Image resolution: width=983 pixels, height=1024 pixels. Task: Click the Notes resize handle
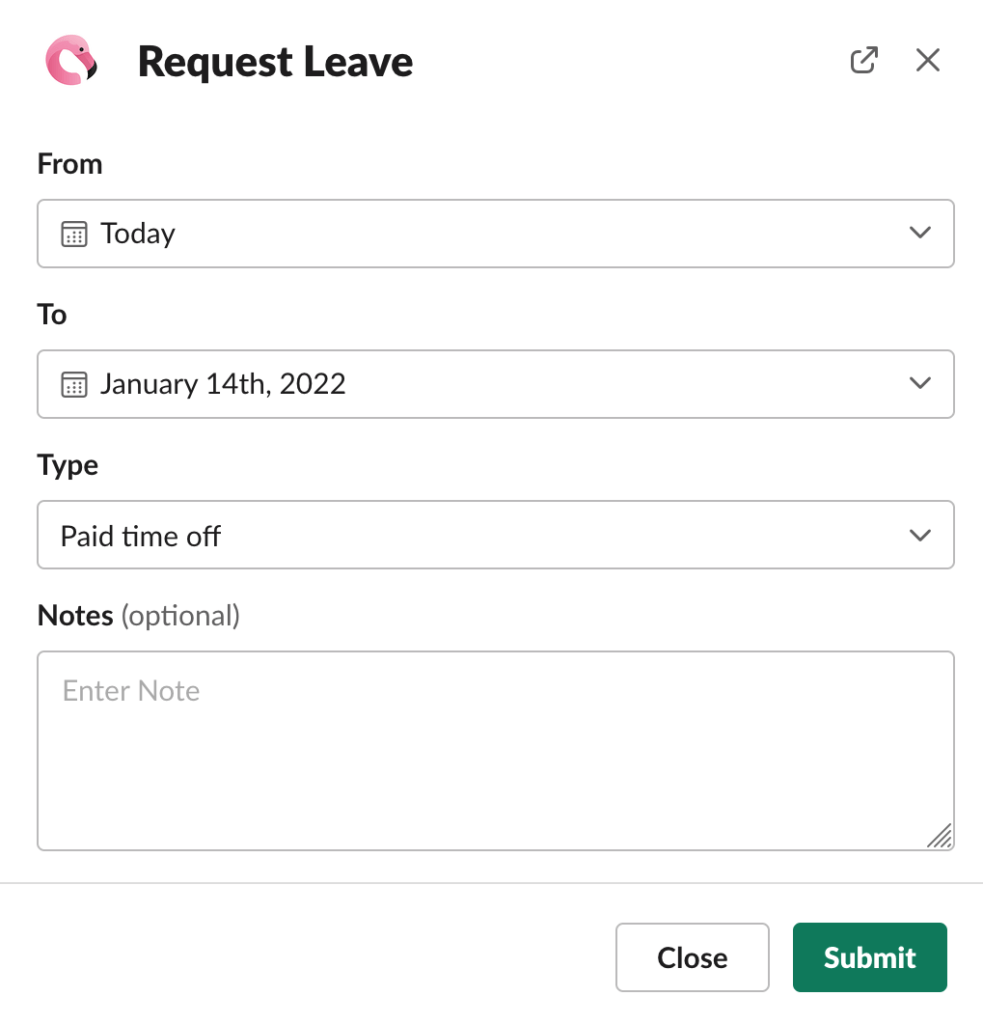click(940, 837)
